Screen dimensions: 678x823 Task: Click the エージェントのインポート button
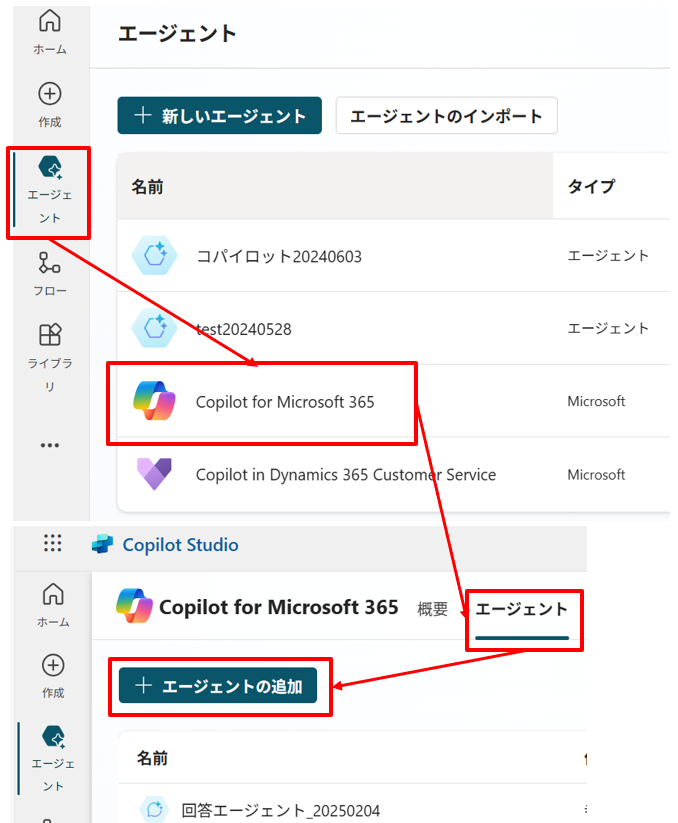[x=446, y=115]
